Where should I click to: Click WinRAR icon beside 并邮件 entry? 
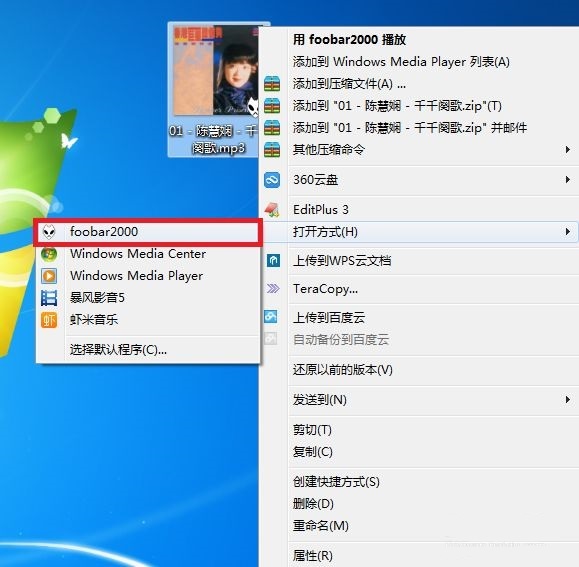point(272,128)
